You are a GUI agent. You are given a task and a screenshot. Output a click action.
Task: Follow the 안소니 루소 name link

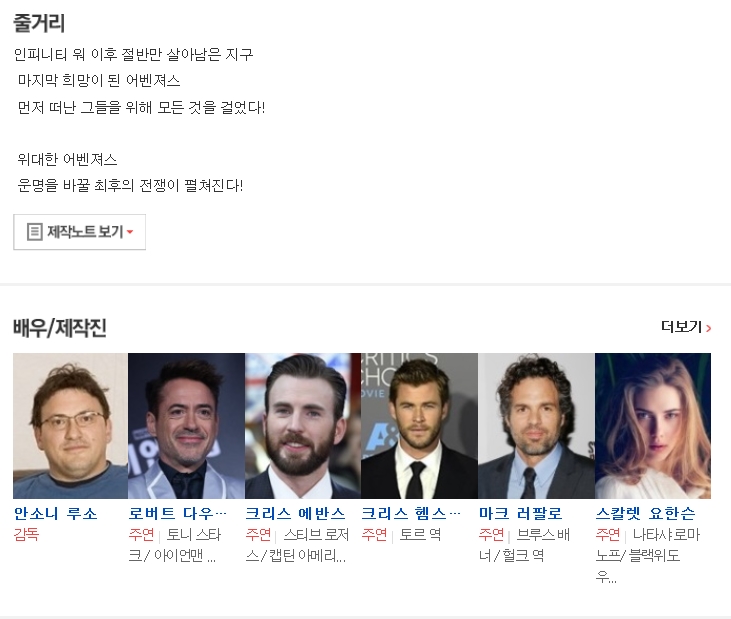pos(55,514)
